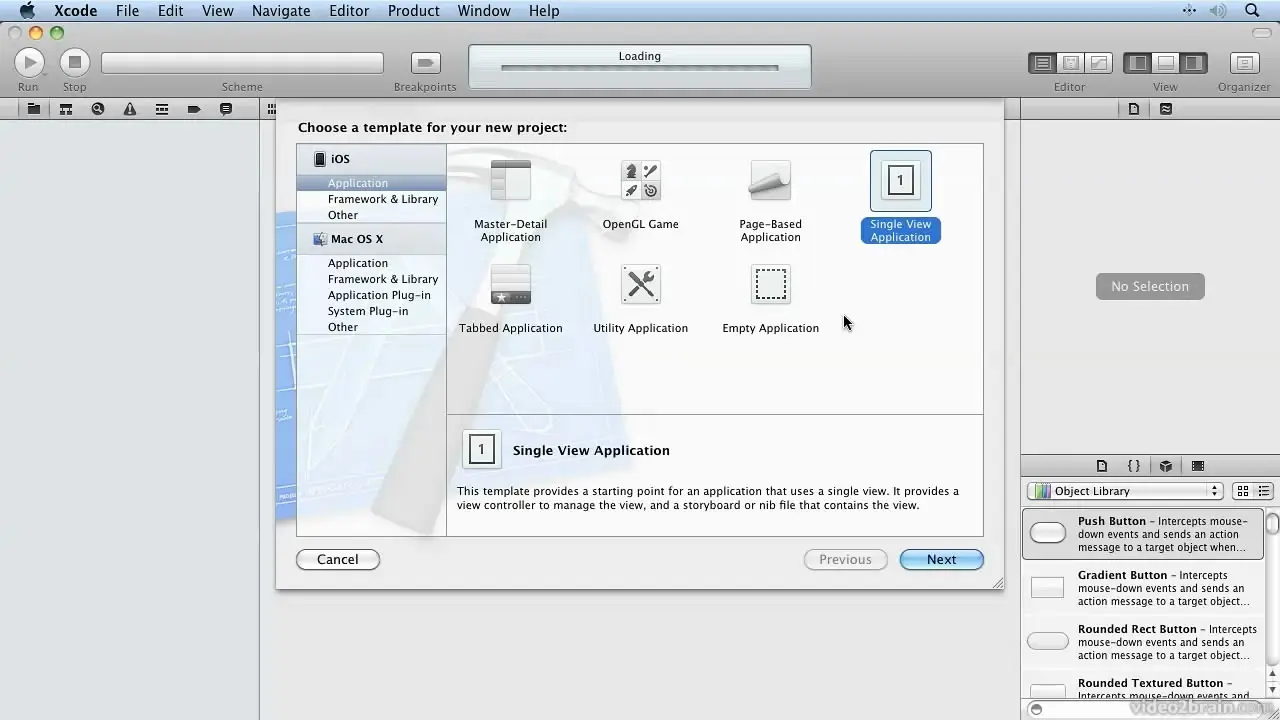Screen dimensions: 1280x720
Task: Open the Apple menu
Action: [x=27, y=11]
